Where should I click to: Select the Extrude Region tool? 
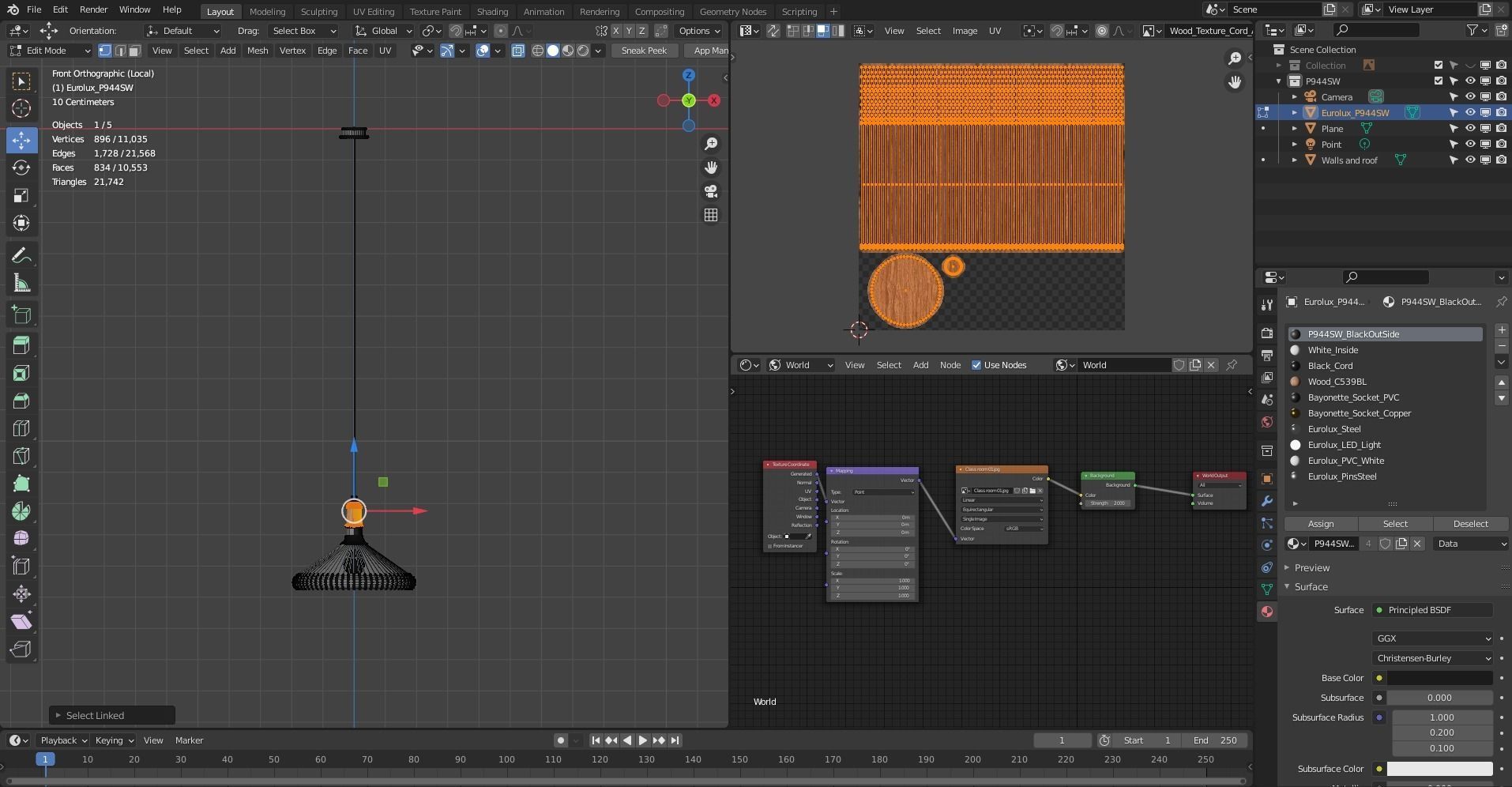click(21, 345)
